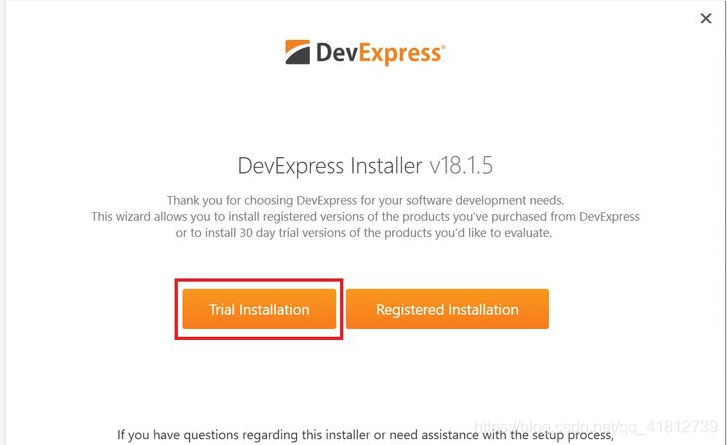Click the "DevExpress Installer" heading text
The width and height of the screenshot is (727, 445).
click(x=330, y=166)
